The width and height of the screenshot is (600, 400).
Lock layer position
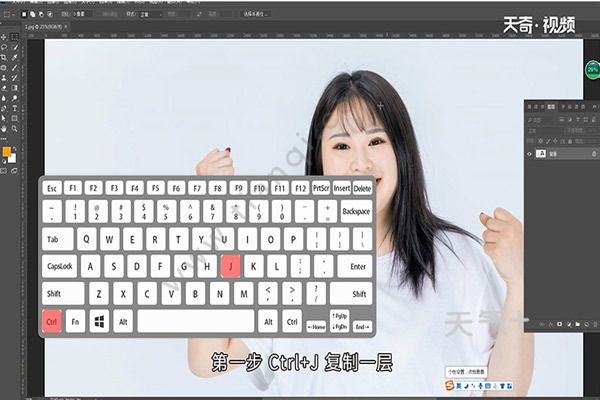tap(555, 141)
